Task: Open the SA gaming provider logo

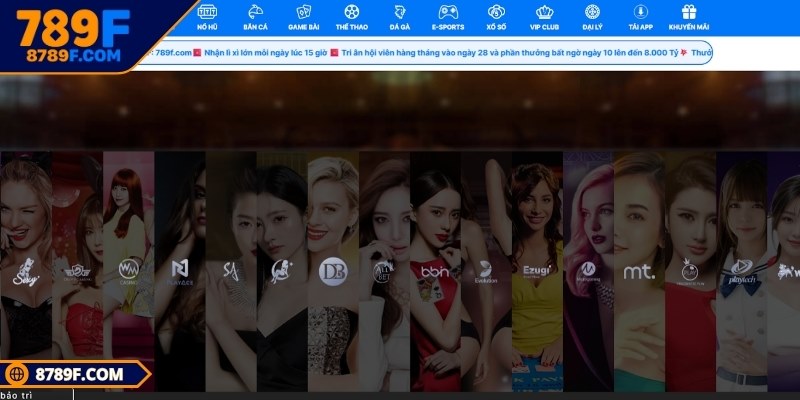Action: 231,271
